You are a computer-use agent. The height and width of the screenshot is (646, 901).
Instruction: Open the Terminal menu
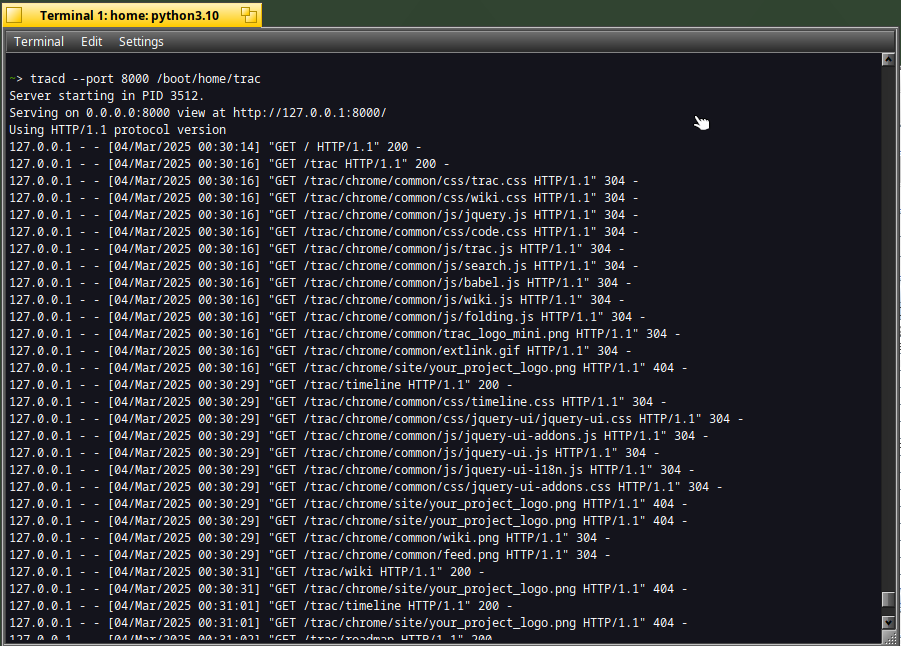click(39, 41)
